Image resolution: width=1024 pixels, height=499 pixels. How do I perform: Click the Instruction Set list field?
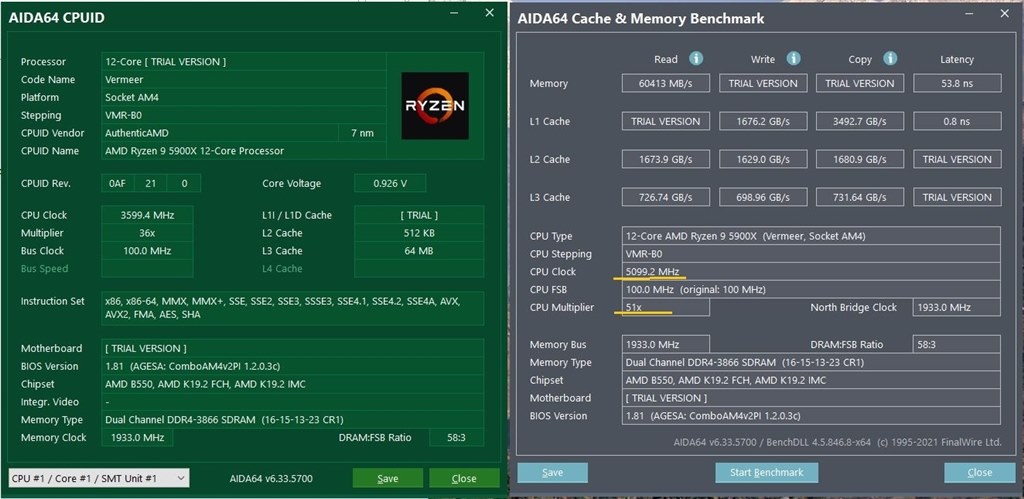[293, 308]
